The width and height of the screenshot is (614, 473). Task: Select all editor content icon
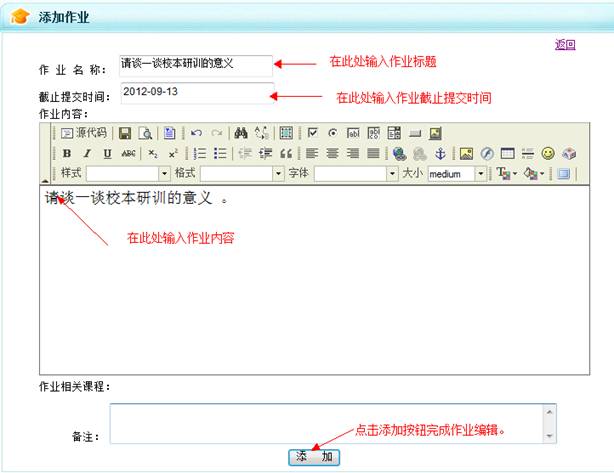tap(286, 134)
